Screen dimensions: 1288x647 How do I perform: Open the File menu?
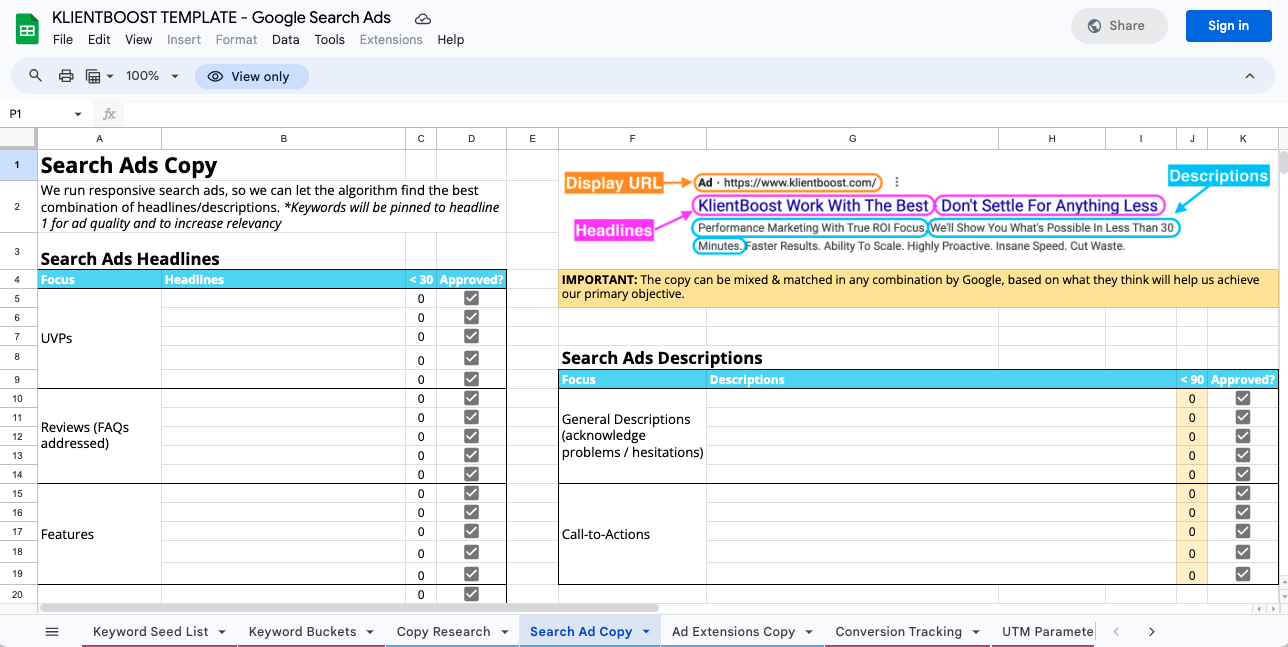pyautogui.click(x=63, y=40)
